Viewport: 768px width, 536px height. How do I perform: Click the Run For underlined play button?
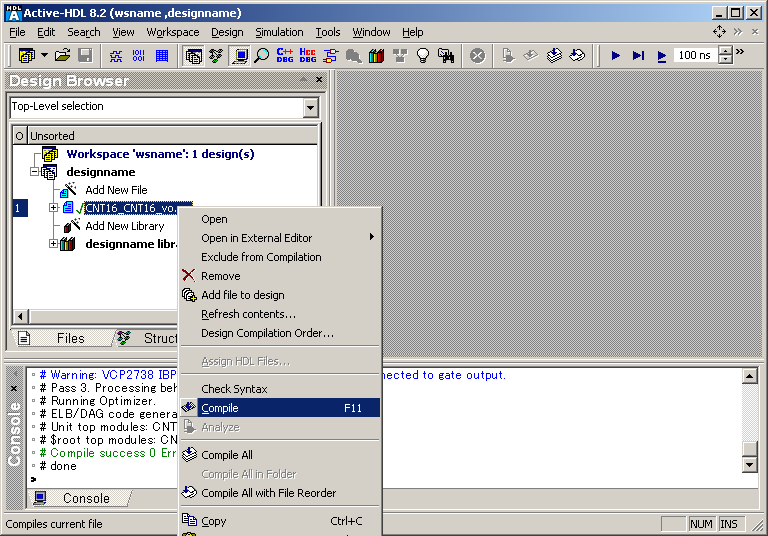(661, 56)
